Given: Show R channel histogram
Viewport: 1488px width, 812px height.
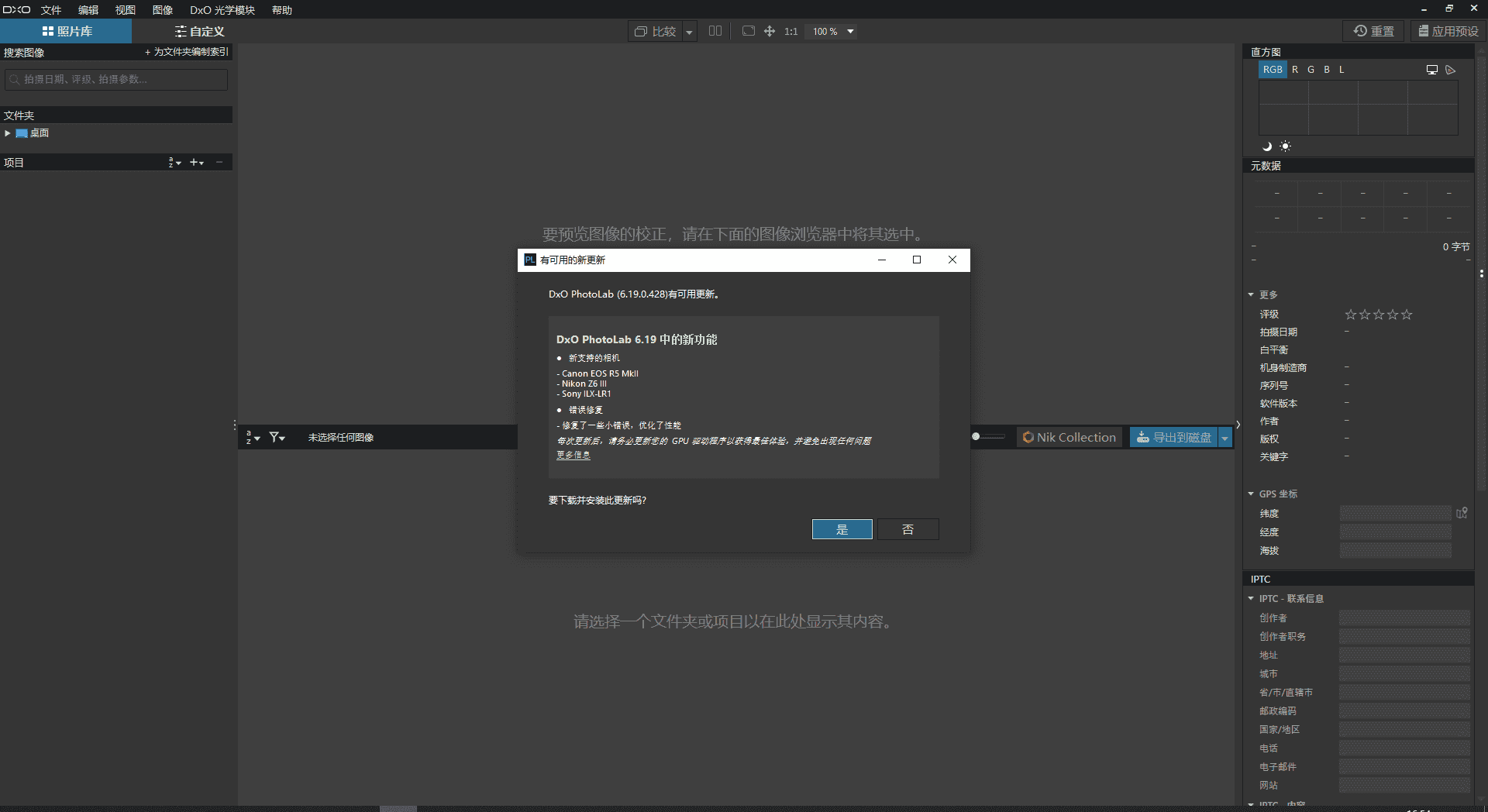Looking at the screenshot, I should tap(1294, 70).
